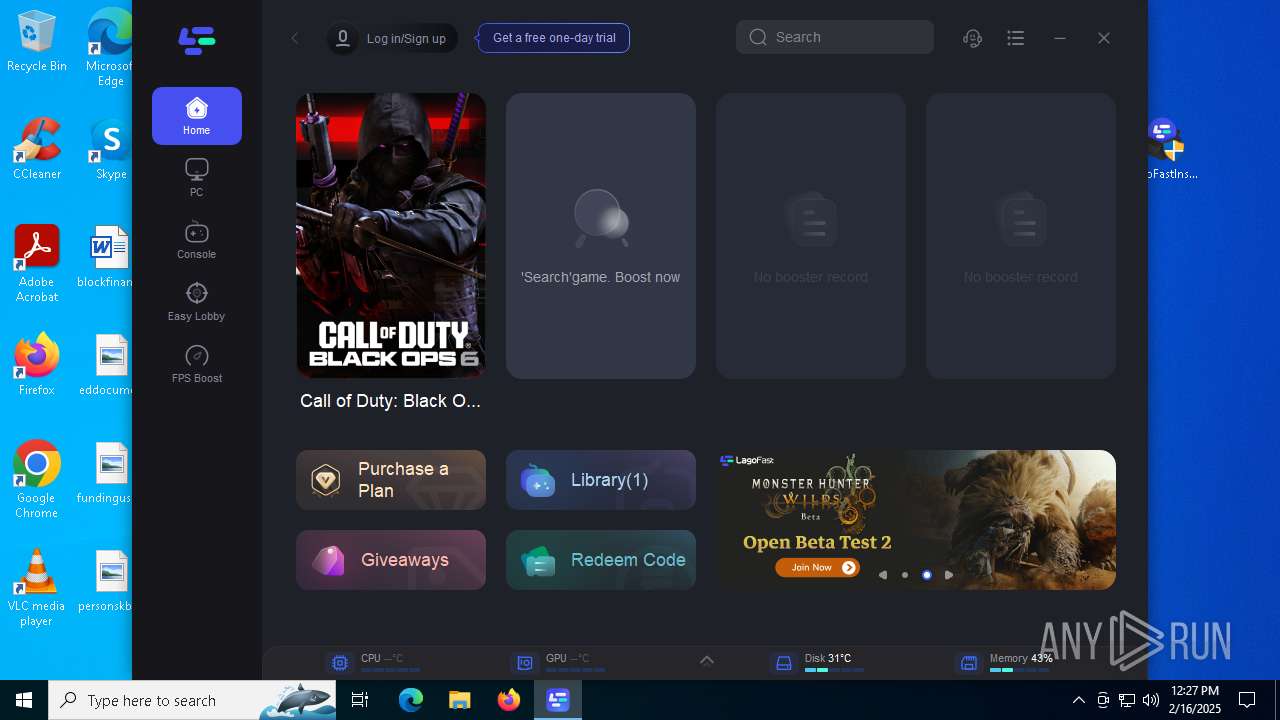1280x720 pixels.
Task: Open Purchase a Plan
Action: pos(391,480)
